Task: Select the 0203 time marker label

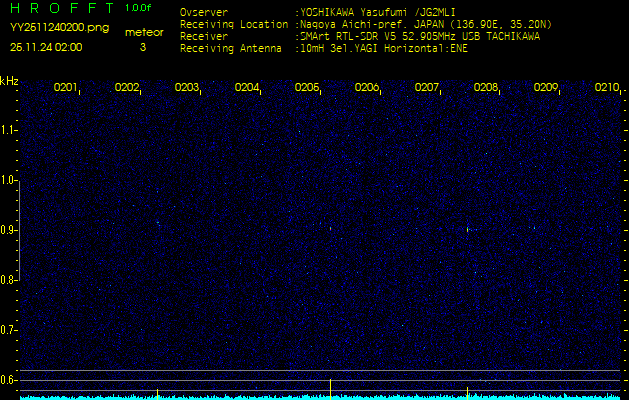Action: tap(187, 87)
